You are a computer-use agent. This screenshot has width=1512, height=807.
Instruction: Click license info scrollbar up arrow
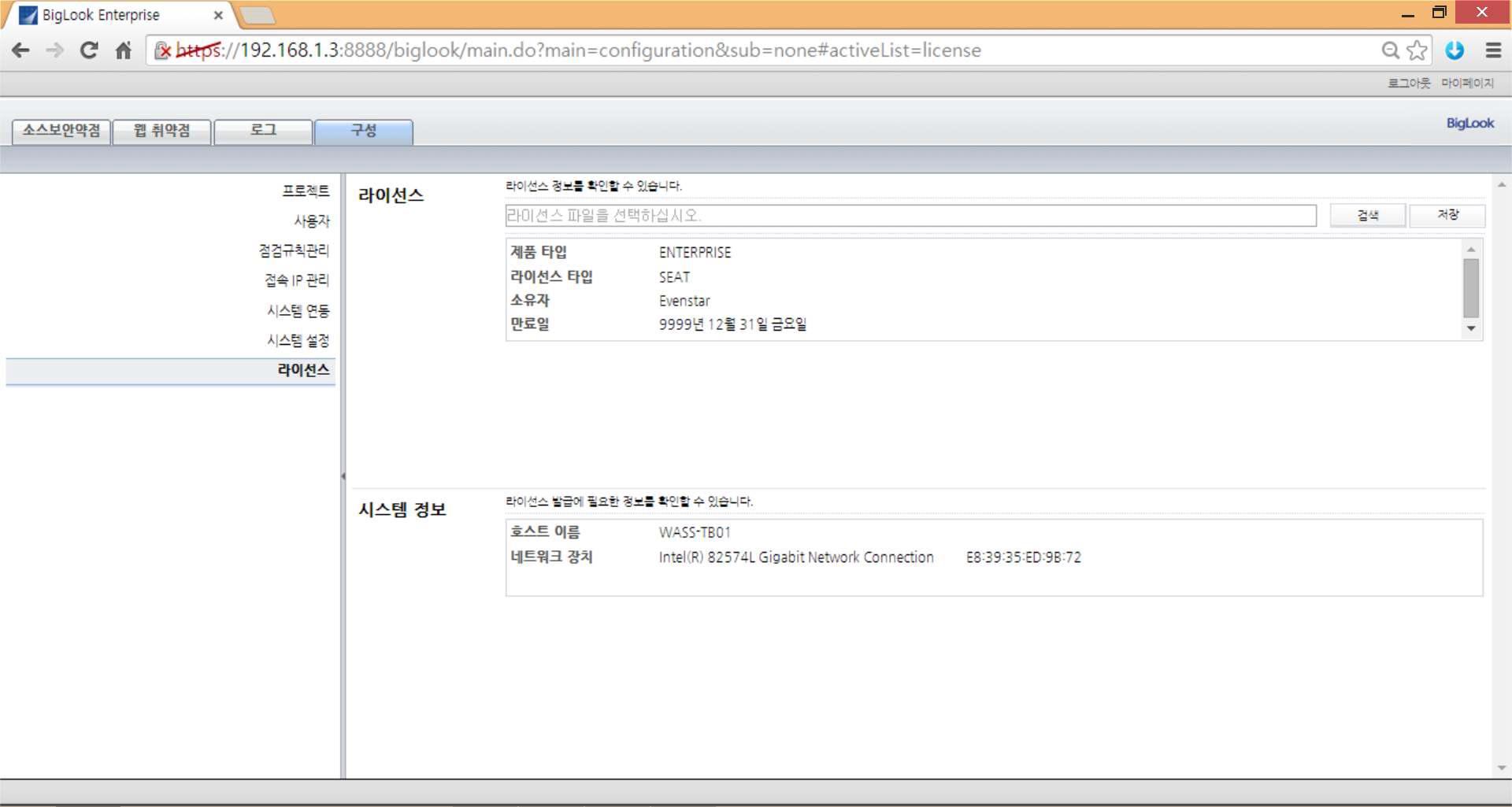pos(1471,250)
